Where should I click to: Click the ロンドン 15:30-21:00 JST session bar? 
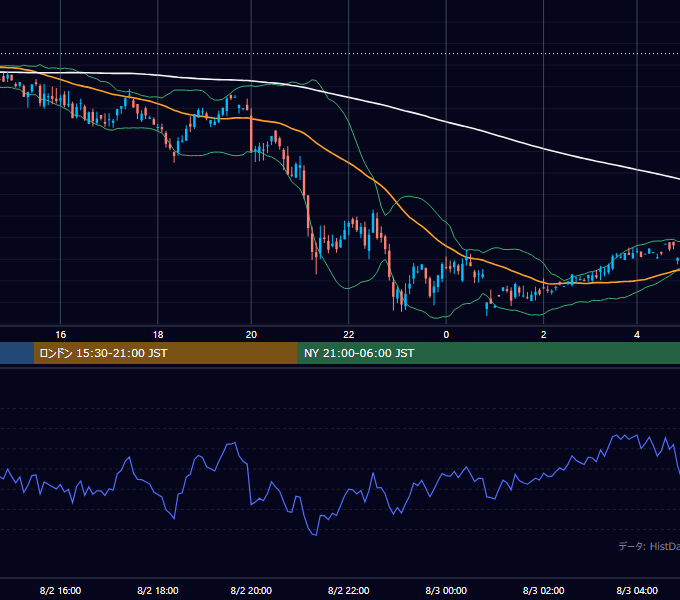[166, 353]
